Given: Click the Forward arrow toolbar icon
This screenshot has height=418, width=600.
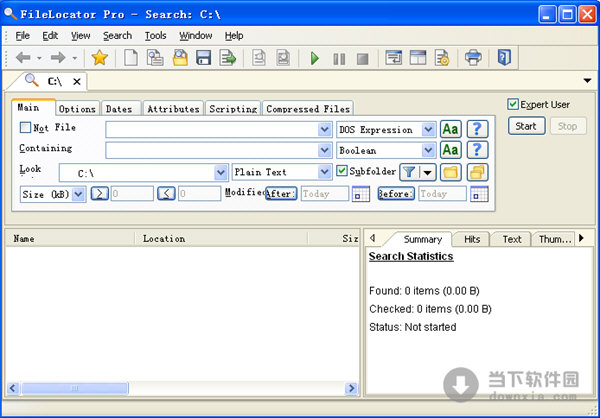Looking at the screenshot, I should pos(58,58).
